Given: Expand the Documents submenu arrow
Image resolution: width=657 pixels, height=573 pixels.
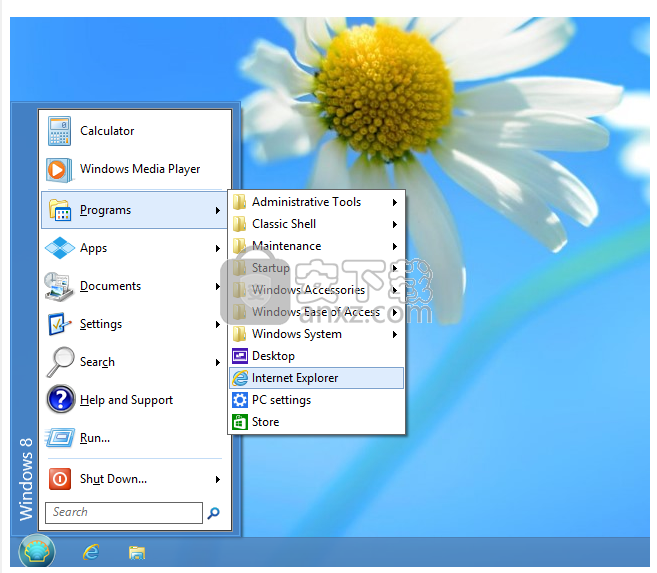Looking at the screenshot, I should 218,286.
